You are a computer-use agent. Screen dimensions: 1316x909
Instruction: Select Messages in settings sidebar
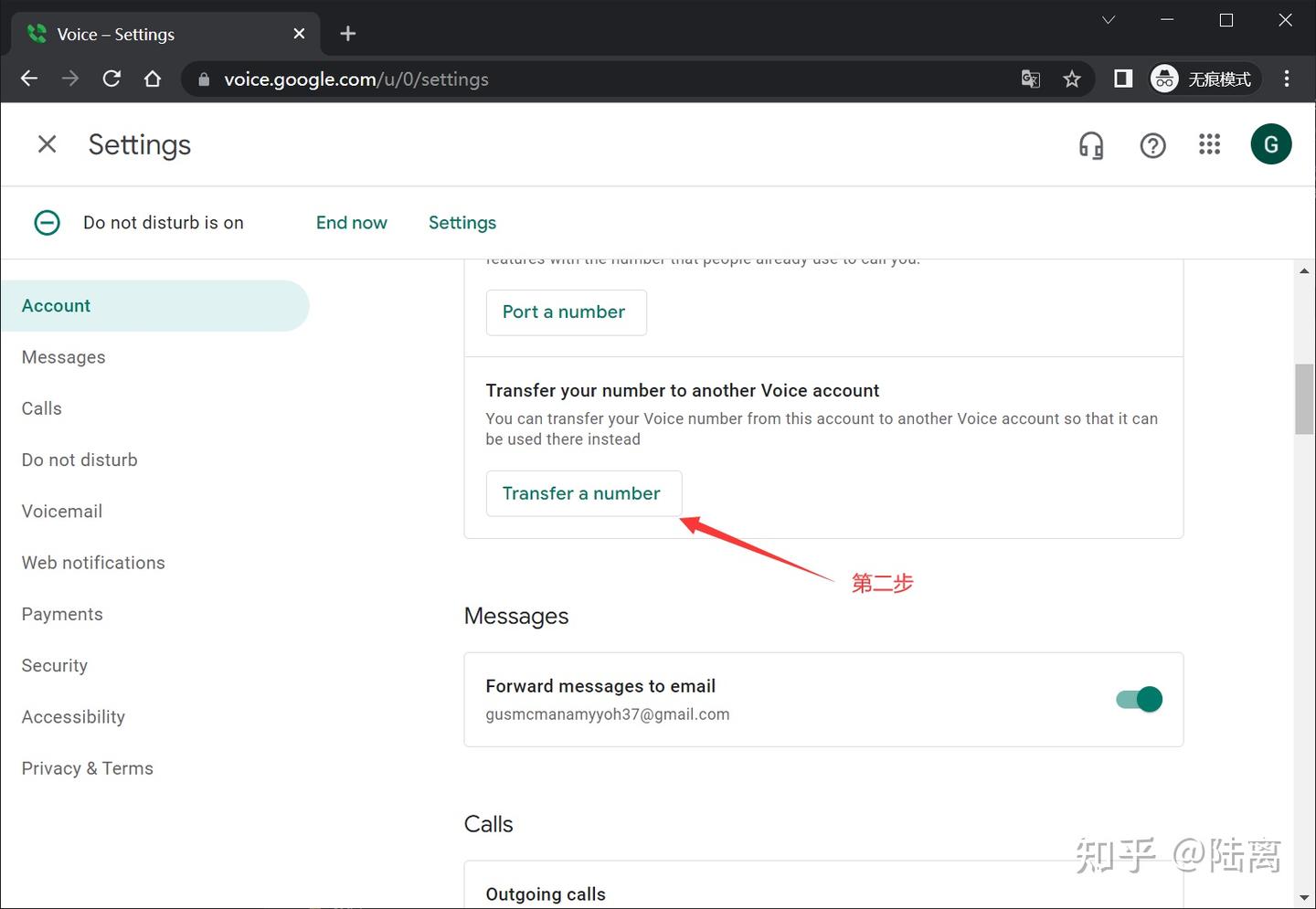[x=64, y=357]
